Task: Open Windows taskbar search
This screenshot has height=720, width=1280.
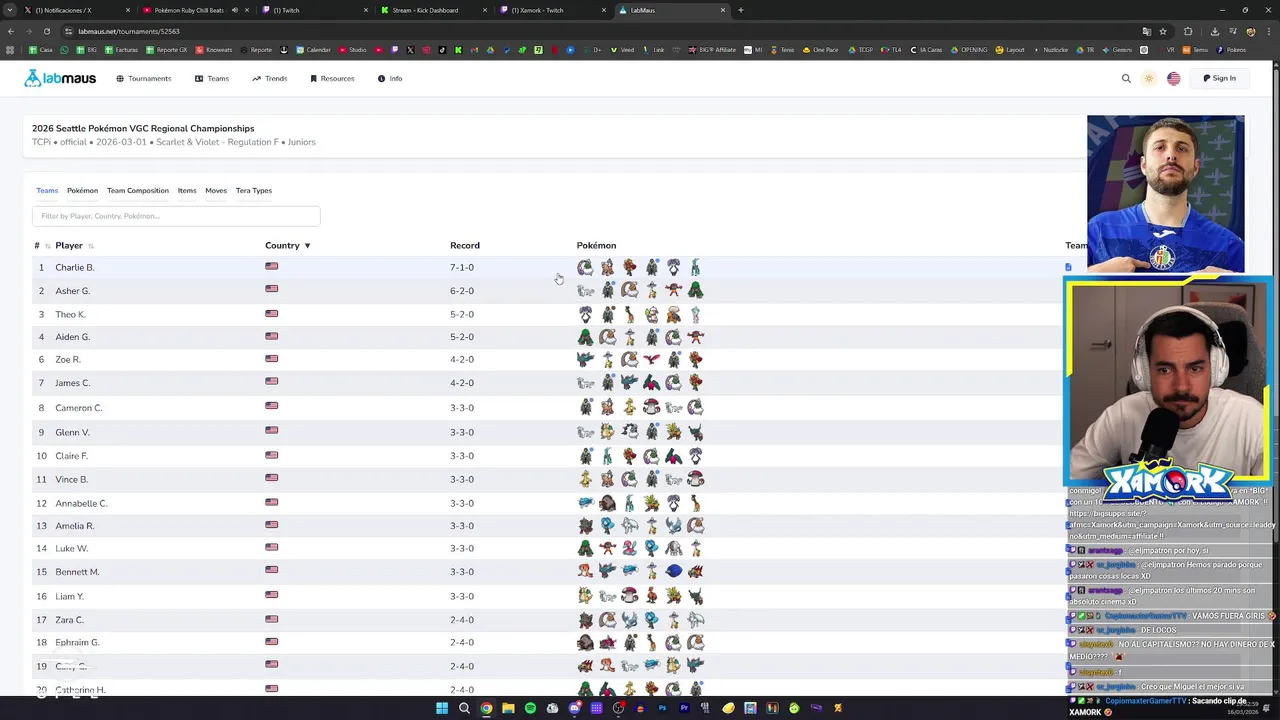Action: point(464,708)
